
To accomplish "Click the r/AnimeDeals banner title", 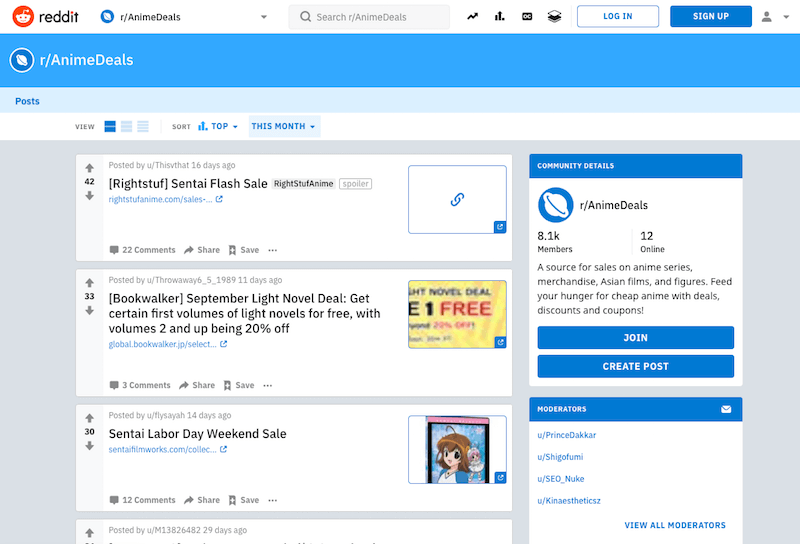I will [87, 60].
